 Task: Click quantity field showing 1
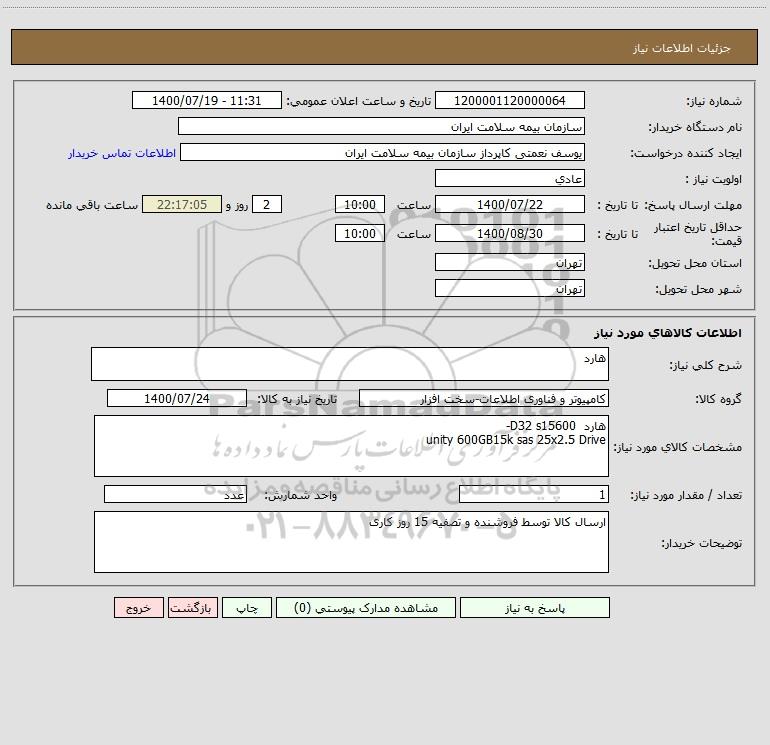tap(534, 494)
